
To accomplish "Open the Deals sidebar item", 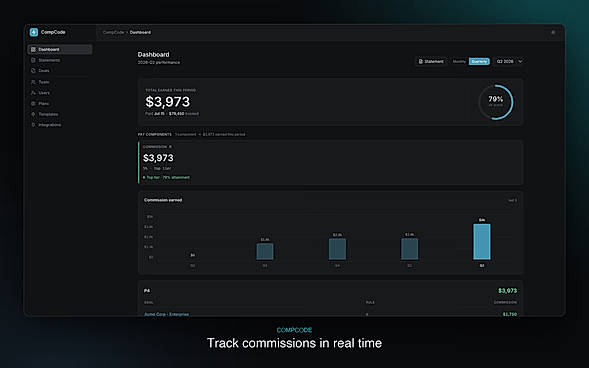I will click(60, 71).
